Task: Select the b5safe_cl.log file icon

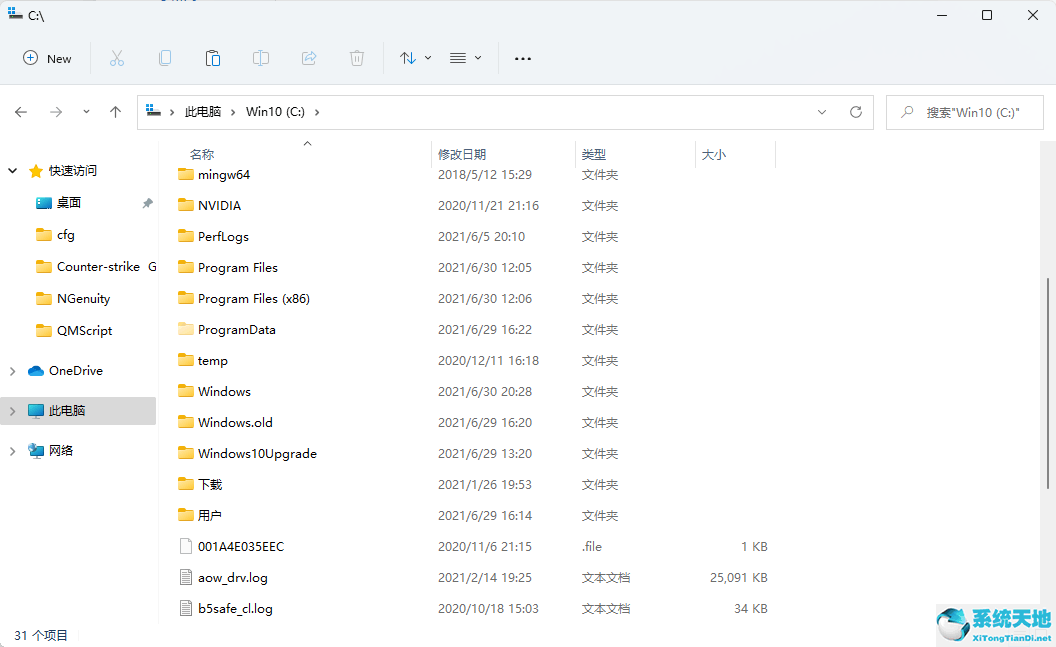Action: 186,608
